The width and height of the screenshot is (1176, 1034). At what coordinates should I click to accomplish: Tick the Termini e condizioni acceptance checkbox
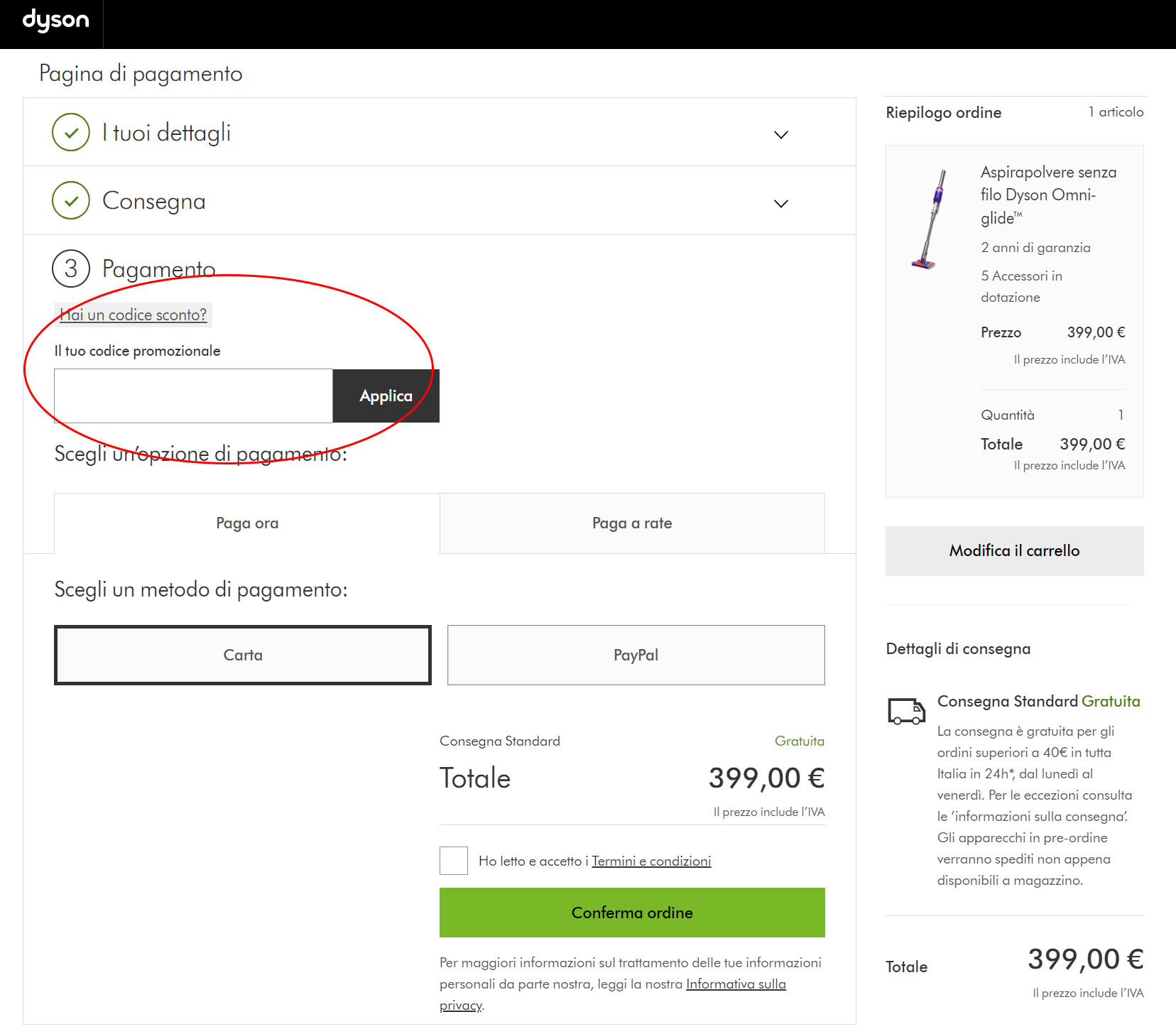pos(454,861)
